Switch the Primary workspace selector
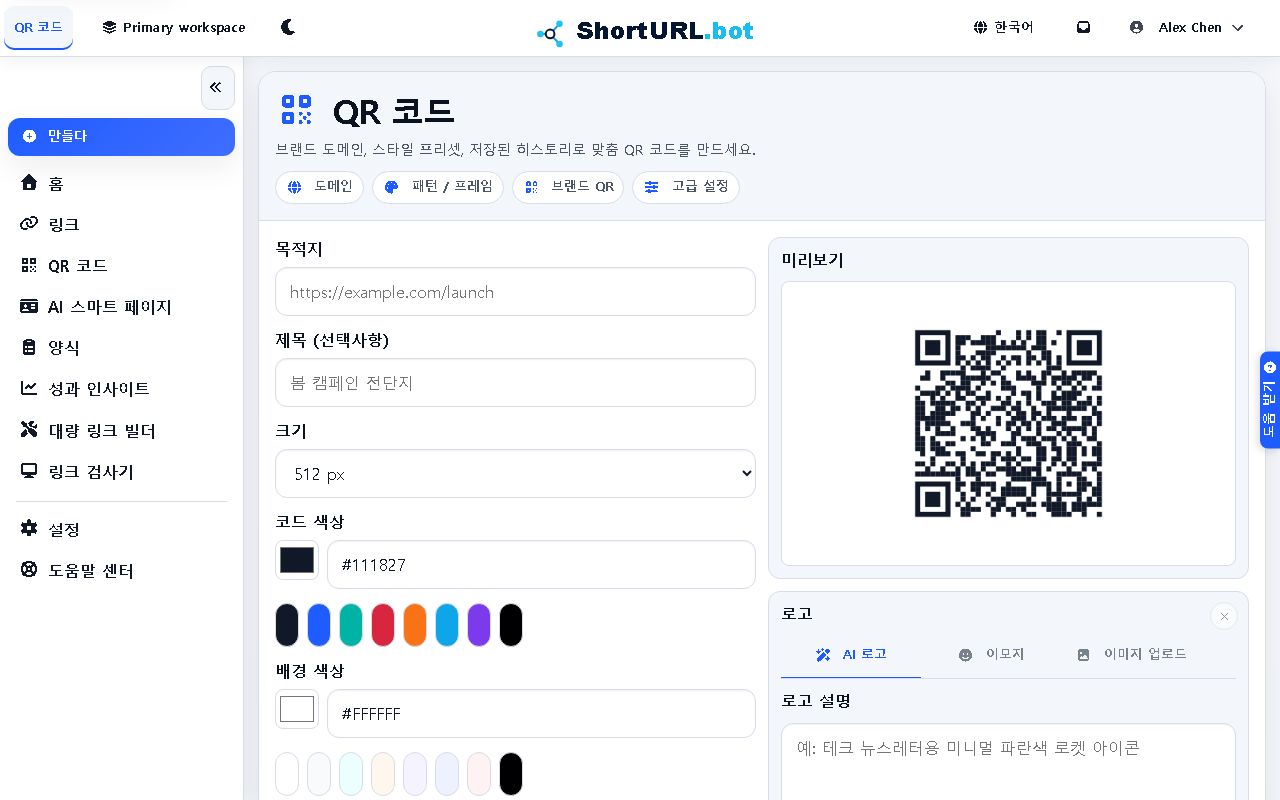This screenshot has width=1280, height=800. (x=174, y=27)
